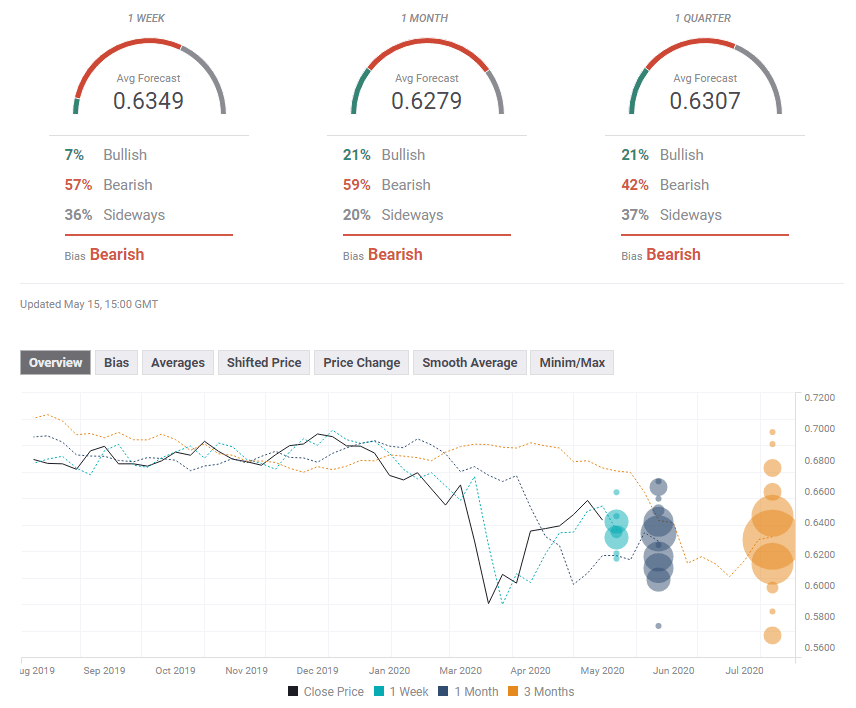This screenshot has height=708, width=856.
Task: Open the Averages tab
Action: pyautogui.click(x=178, y=363)
